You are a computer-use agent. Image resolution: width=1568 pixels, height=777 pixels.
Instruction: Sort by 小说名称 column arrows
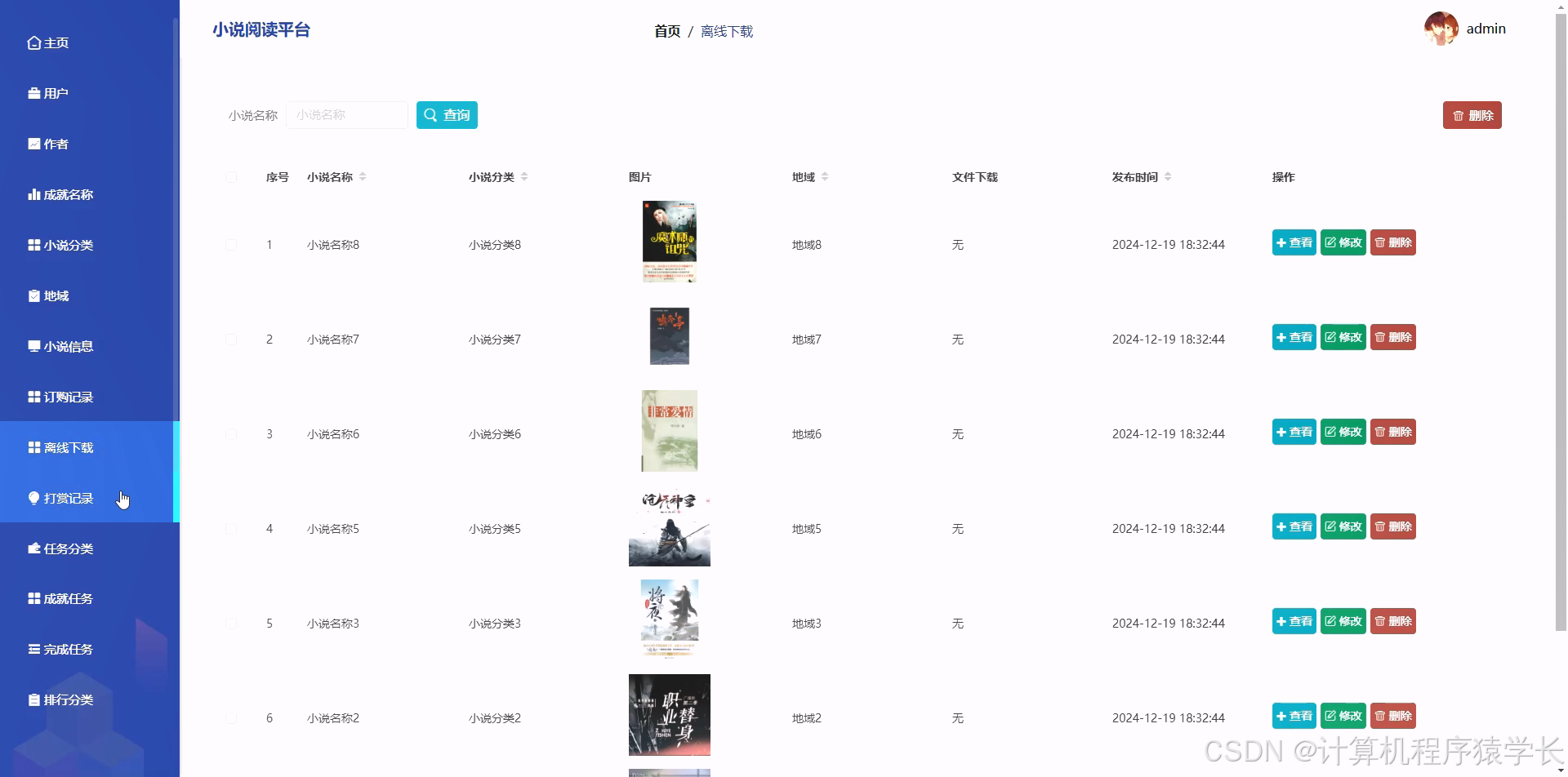pyautogui.click(x=363, y=177)
